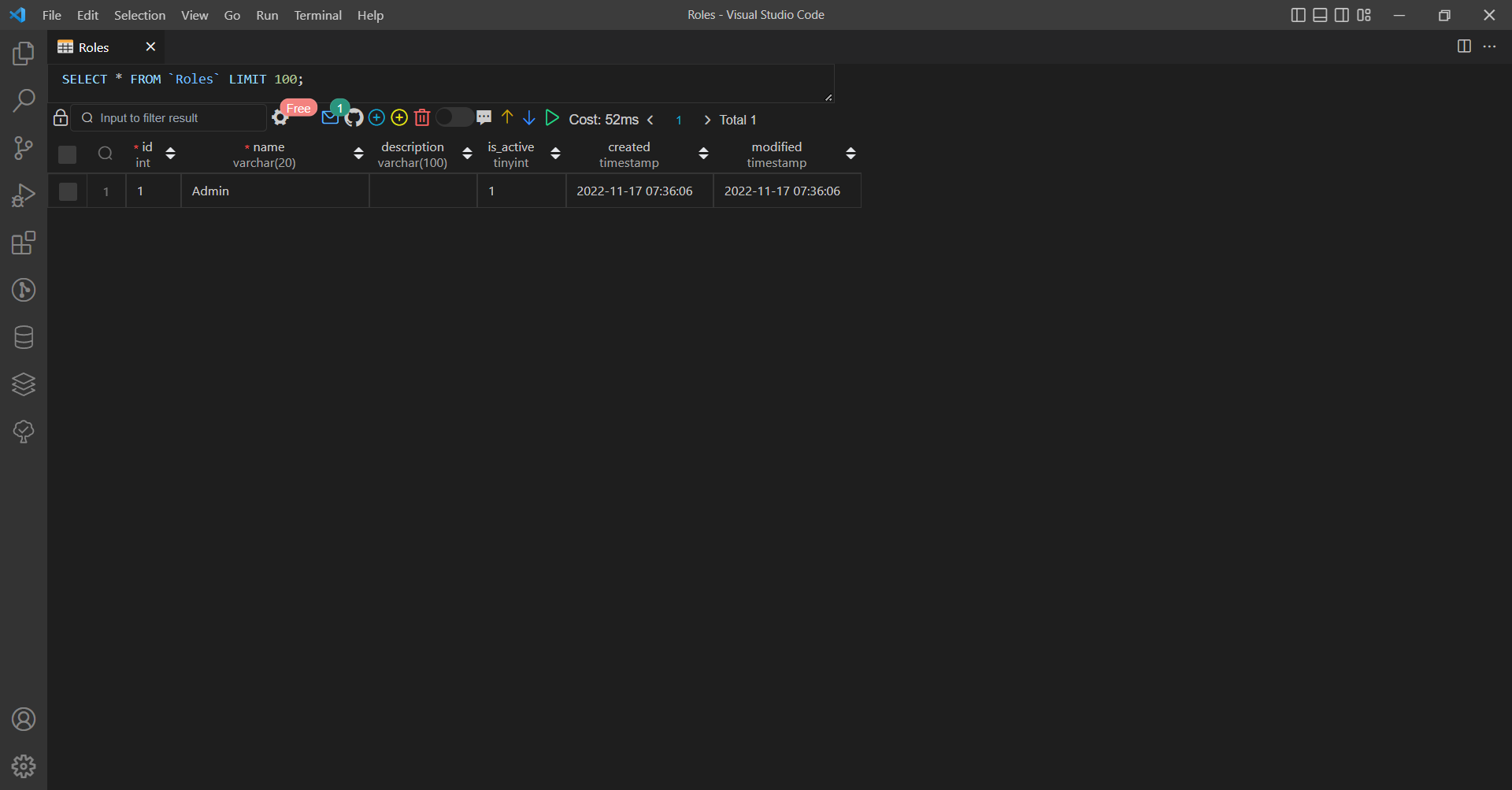The height and width of the screenshot is (790, 1512).
Task: Click the blue circled plus insert icon
Action: [376, 117]
